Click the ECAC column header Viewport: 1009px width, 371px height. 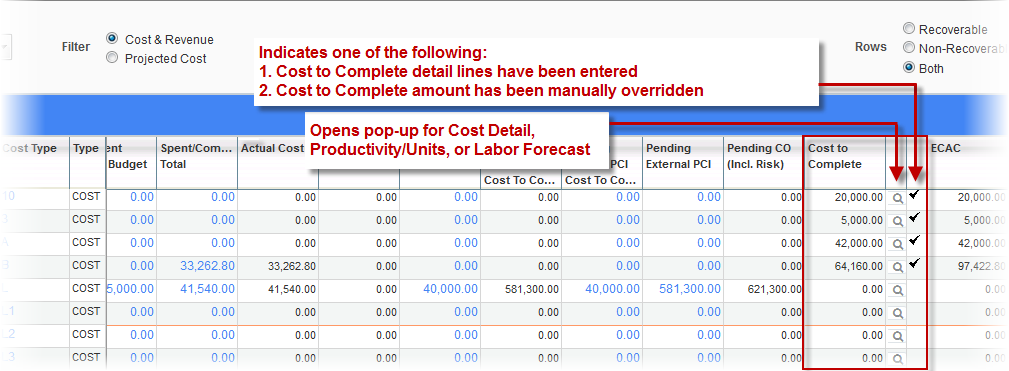969,162
